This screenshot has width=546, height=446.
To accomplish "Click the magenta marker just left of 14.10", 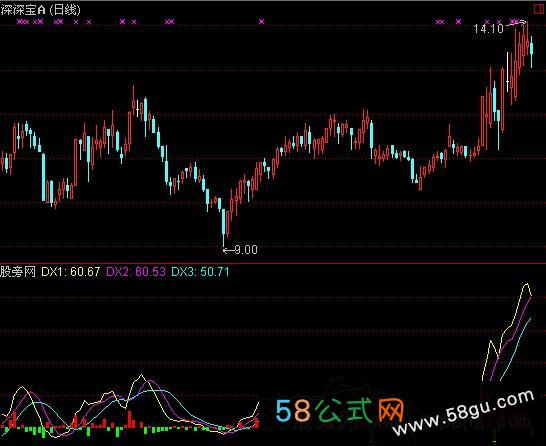I will click(x=458, y=22).
